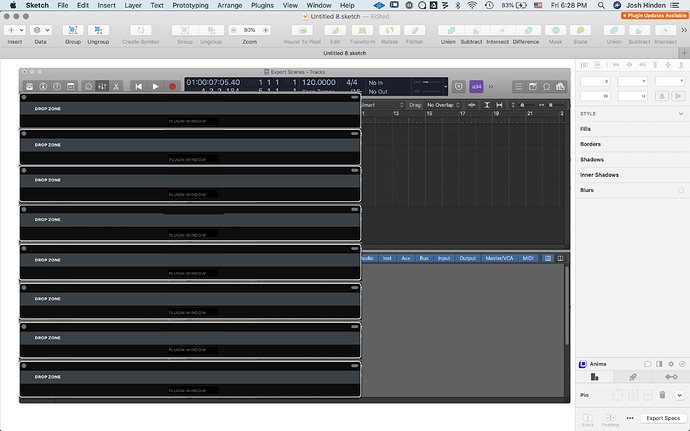Open the quick help question icon
The width and height of the screenshot is (690, 431).
57,87
